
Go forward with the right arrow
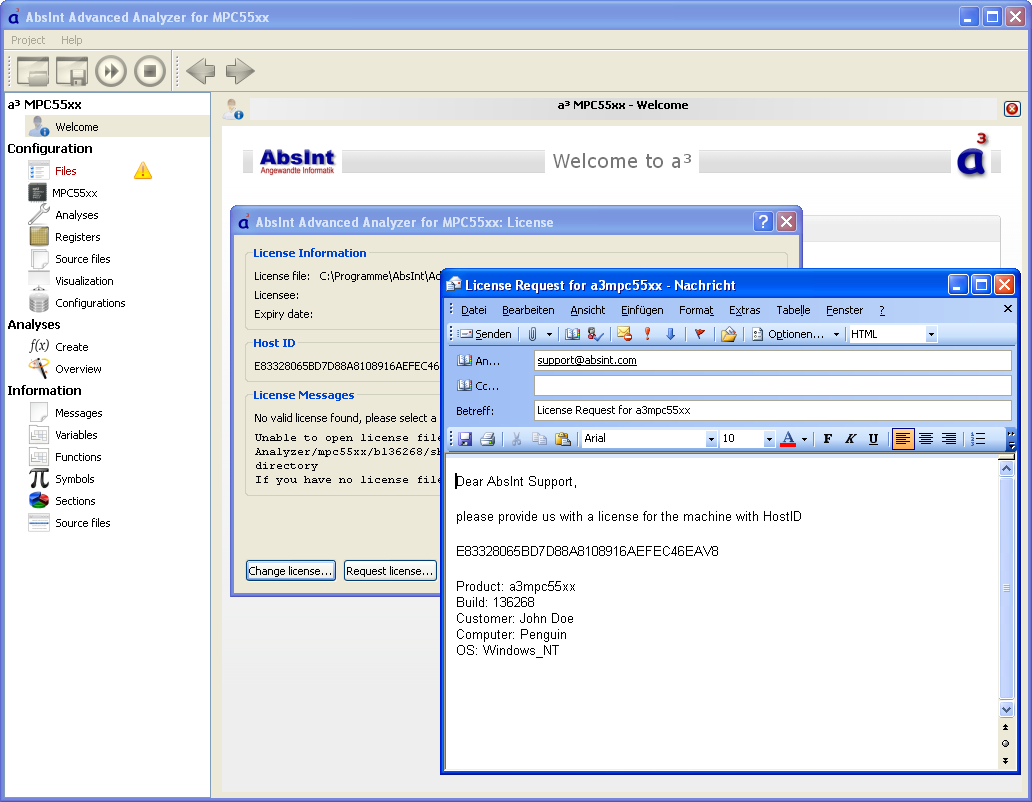tap(240, 71)
